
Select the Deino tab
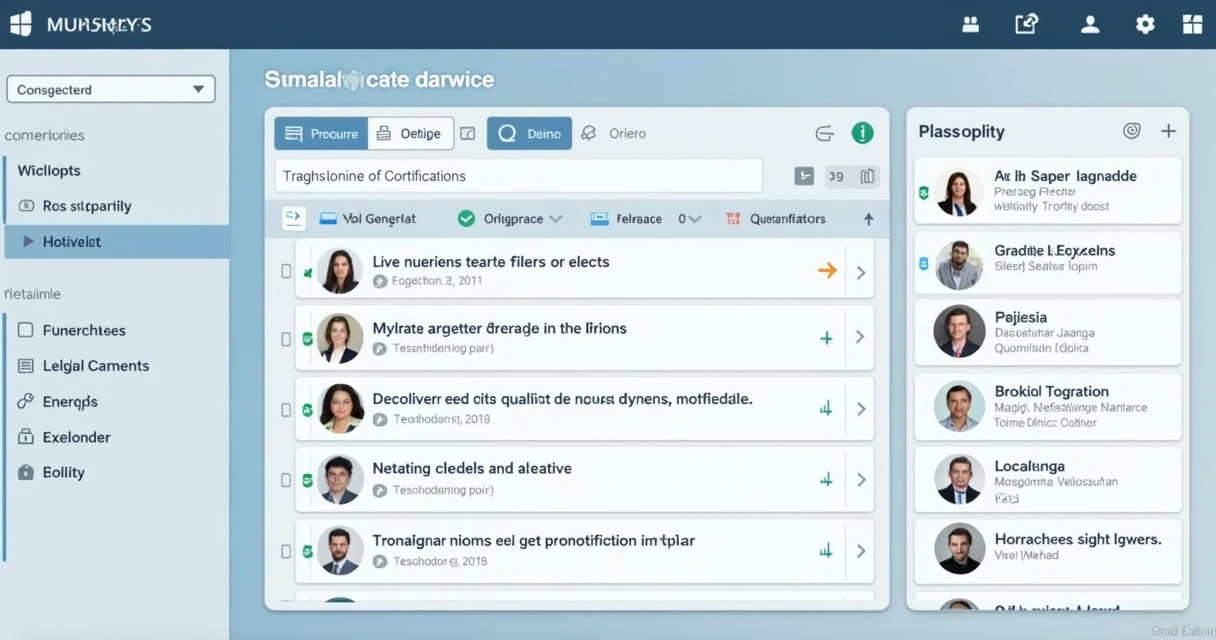coord(528,132)
